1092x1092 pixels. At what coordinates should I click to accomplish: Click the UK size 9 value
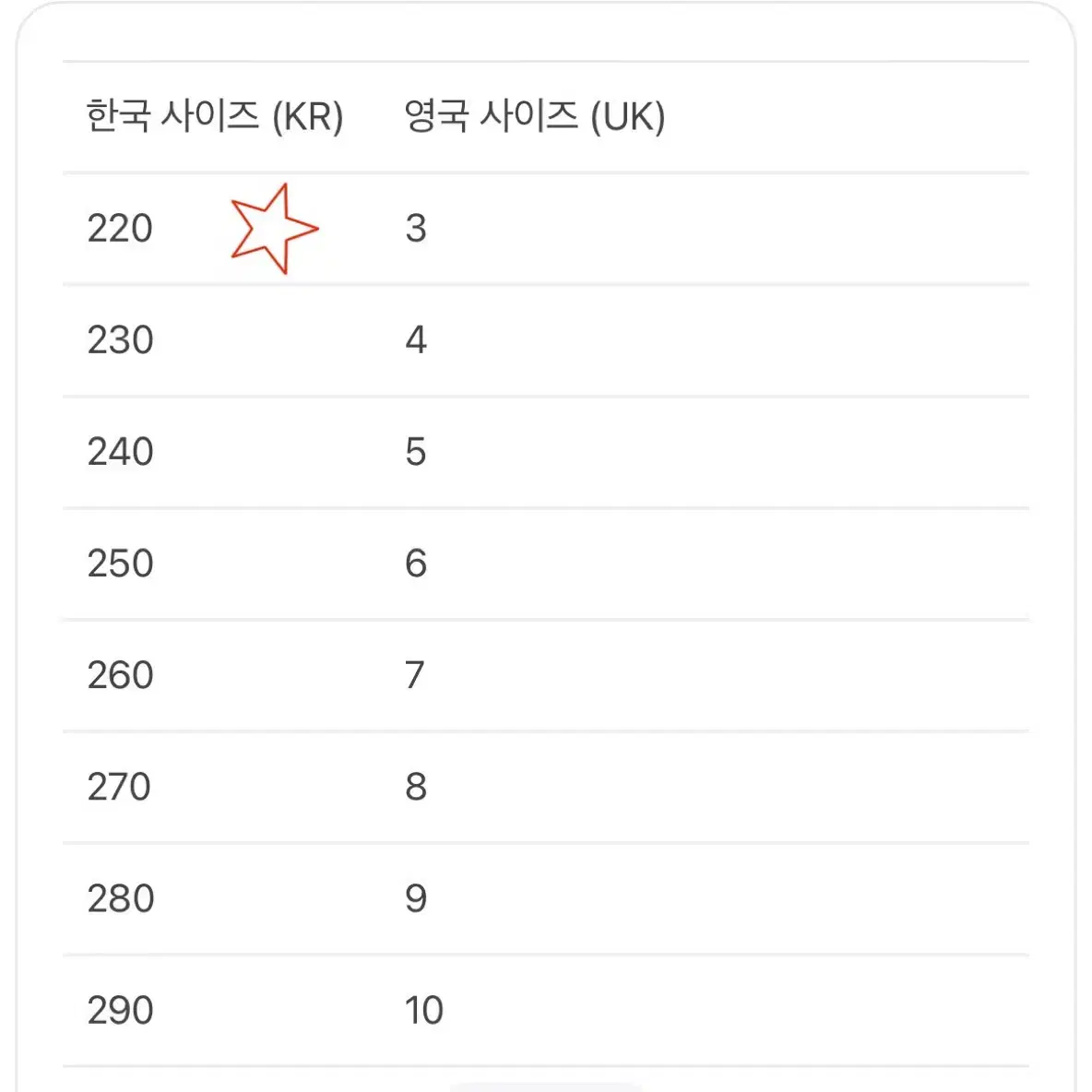click(416, 899)
